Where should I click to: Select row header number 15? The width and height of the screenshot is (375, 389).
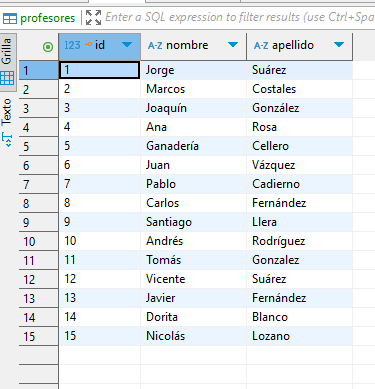point(38,336)
